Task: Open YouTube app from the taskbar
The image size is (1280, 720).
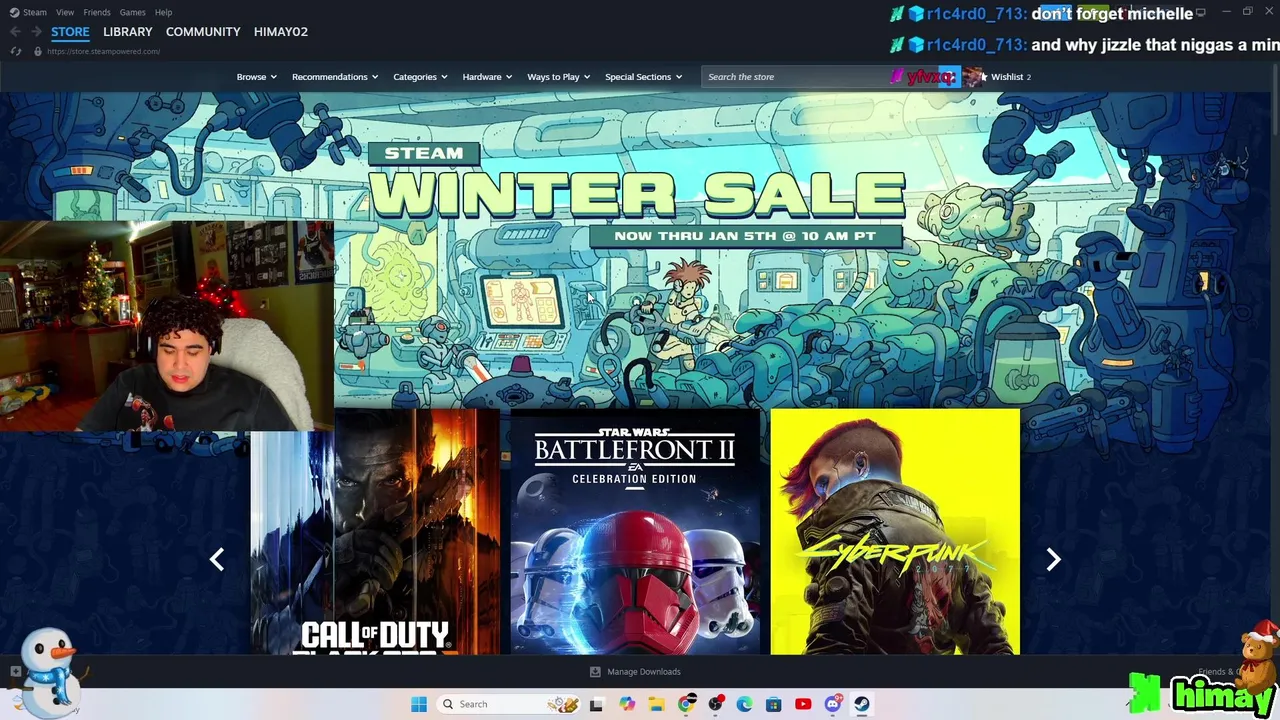Action: (803, 704)
